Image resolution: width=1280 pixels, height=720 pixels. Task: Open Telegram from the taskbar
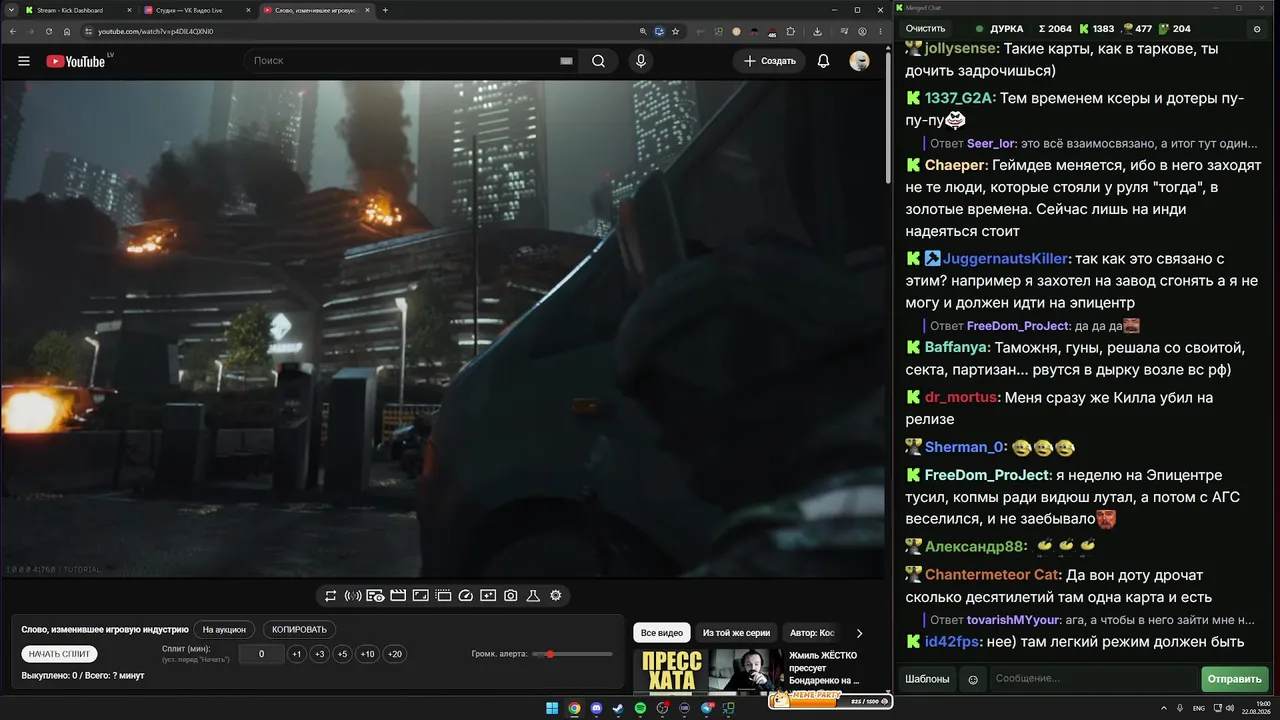[x=707, y=708]
